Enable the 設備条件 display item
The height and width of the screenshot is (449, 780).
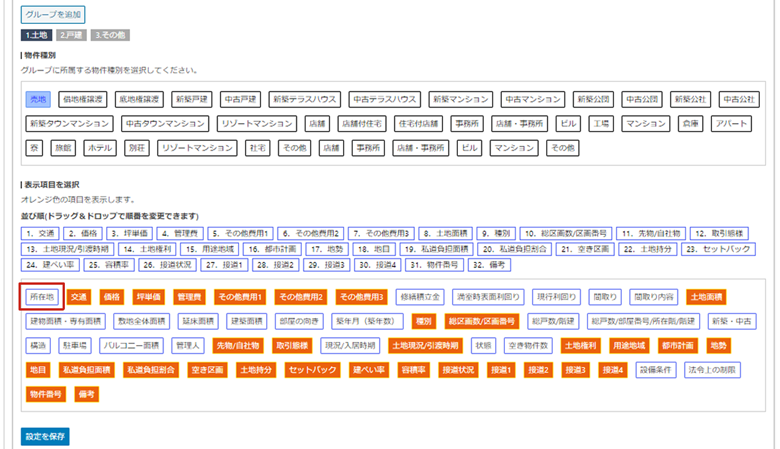654,370
